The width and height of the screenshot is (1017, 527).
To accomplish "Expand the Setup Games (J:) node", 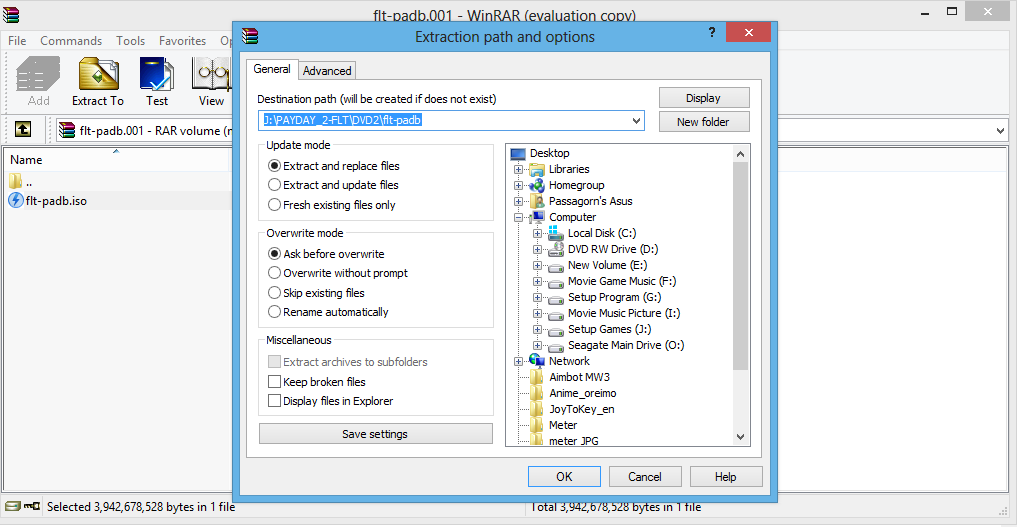I will [537, 329].
